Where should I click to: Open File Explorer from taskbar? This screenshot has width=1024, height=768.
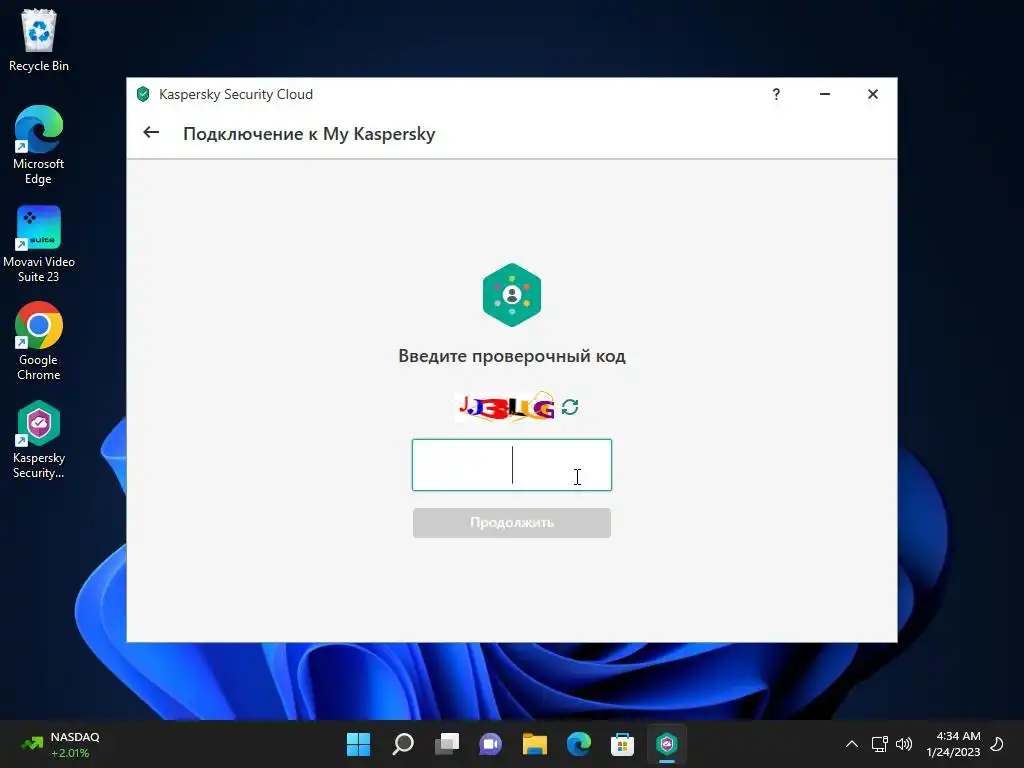tap(534, 744)
